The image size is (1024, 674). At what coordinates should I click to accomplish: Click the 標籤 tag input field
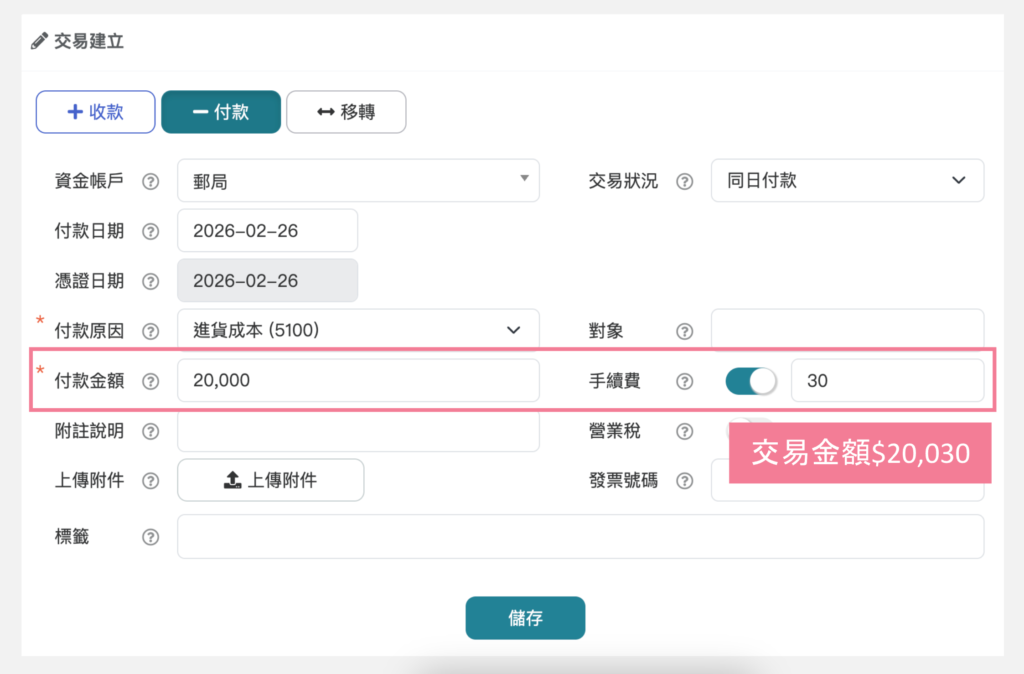click(580, 537)
